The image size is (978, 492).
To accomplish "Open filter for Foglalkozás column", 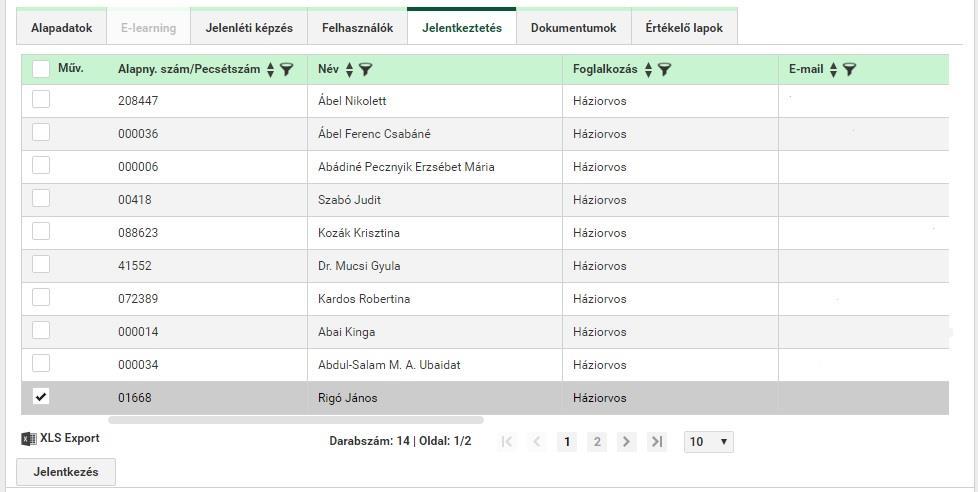I will (664, 69).
